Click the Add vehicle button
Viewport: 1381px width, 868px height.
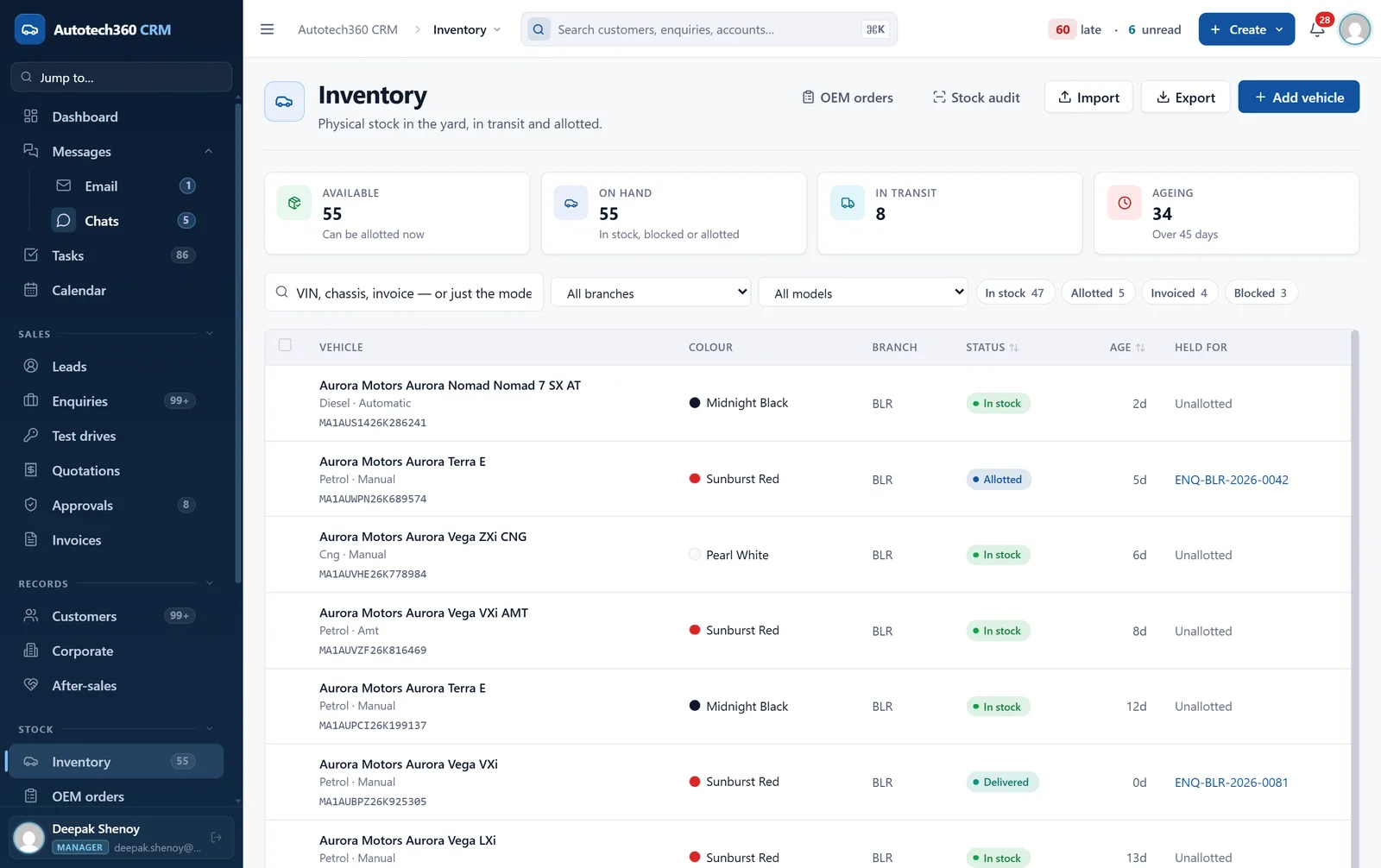pos(1298,97)
